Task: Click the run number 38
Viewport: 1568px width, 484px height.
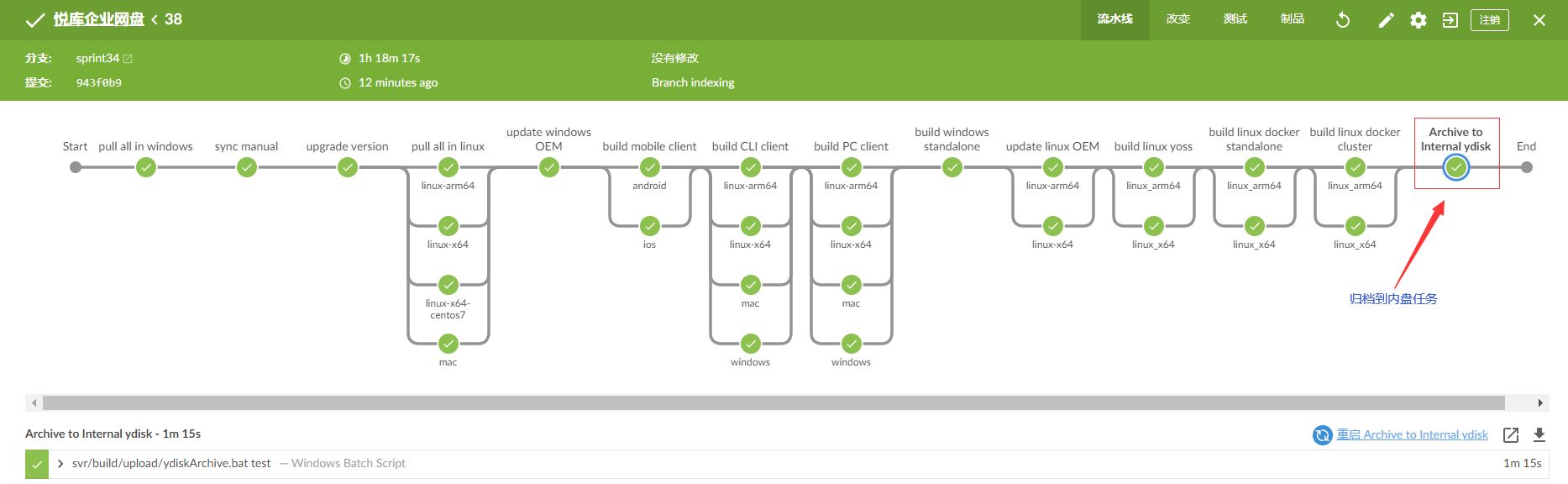Action: [174, 19]
